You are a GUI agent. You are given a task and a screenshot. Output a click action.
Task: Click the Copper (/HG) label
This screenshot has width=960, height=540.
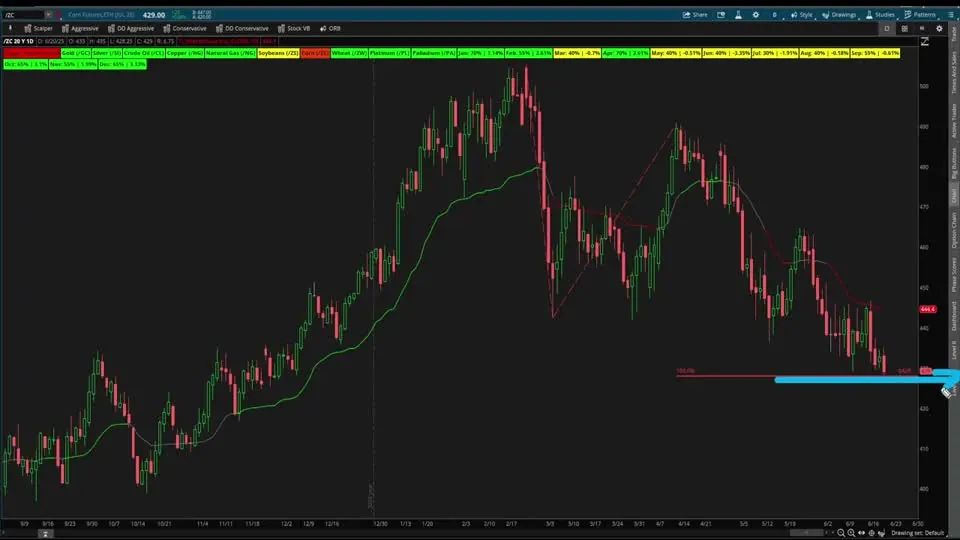[x=185, y=53]
